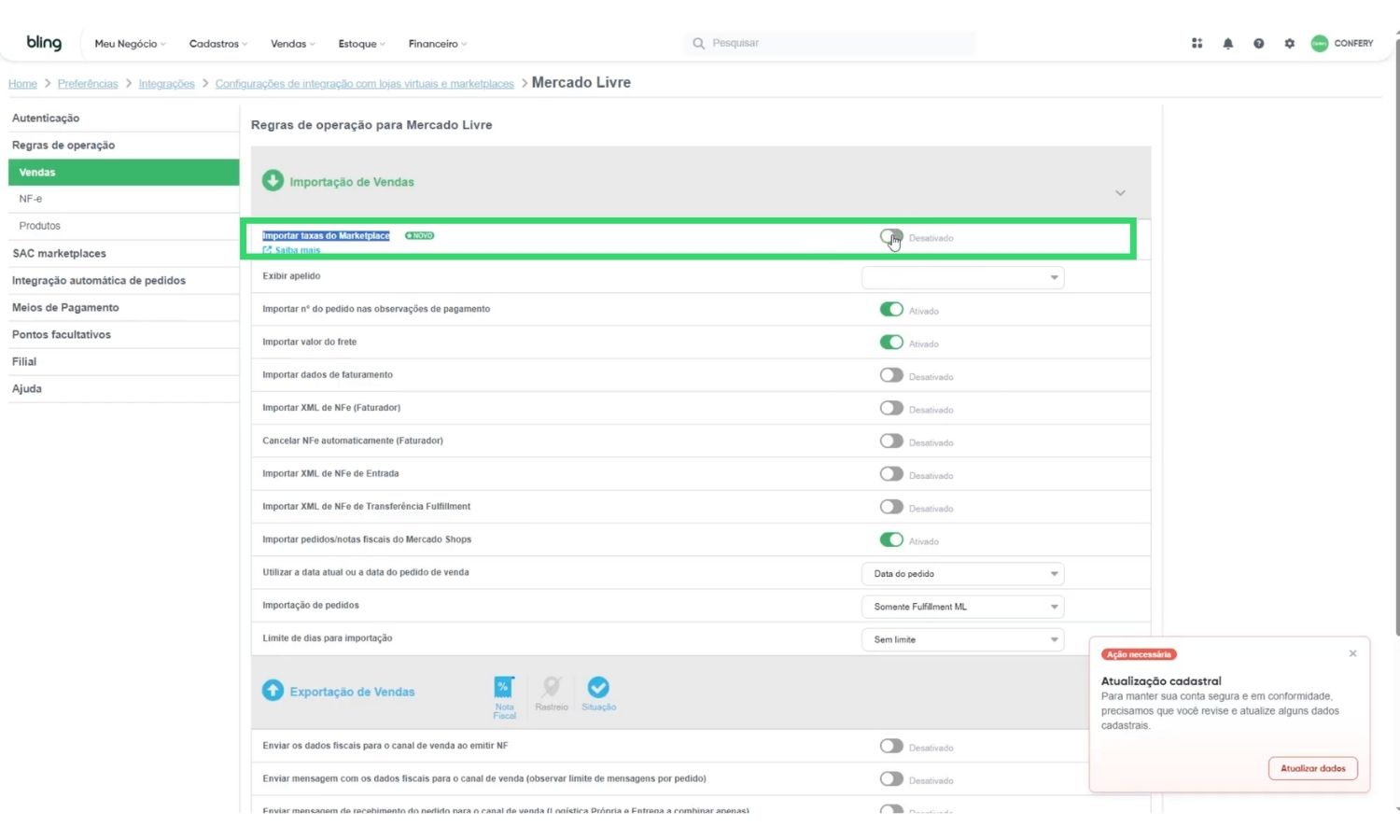Click the blue Exportação de Vendas arrow icon
The height and width of the screenshot is (840, 1400).
pyautogui.click(x=273, y=691)
